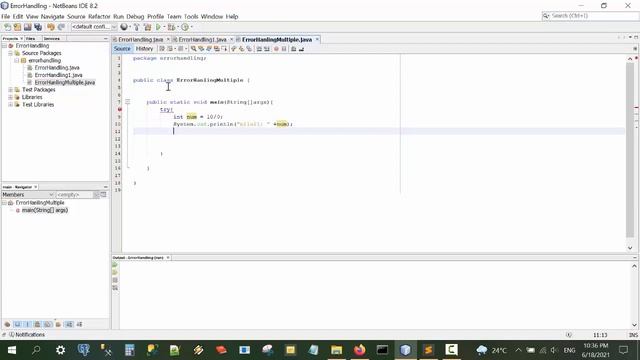Collapse the ErrorHandling project node
This screenshot has width=640, height=360.
pos(4,46)
